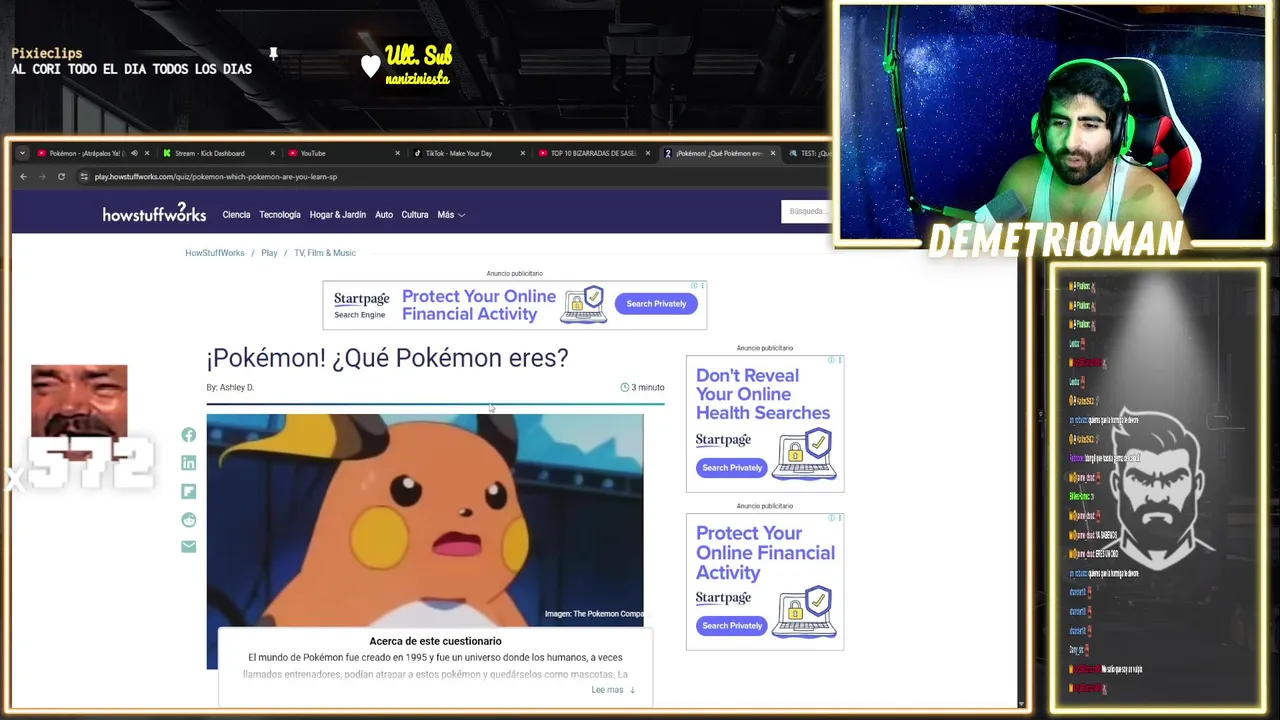Expand the Más dropdown menu

pyautogui.click(x=451, y=215)
